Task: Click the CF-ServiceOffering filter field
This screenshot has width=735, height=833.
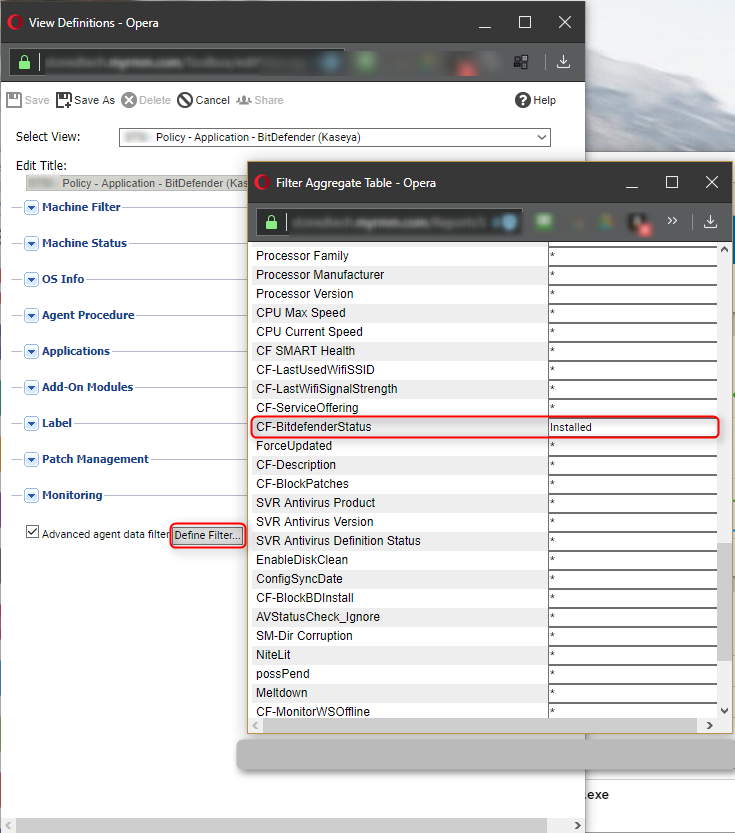Action: [633, 408]
